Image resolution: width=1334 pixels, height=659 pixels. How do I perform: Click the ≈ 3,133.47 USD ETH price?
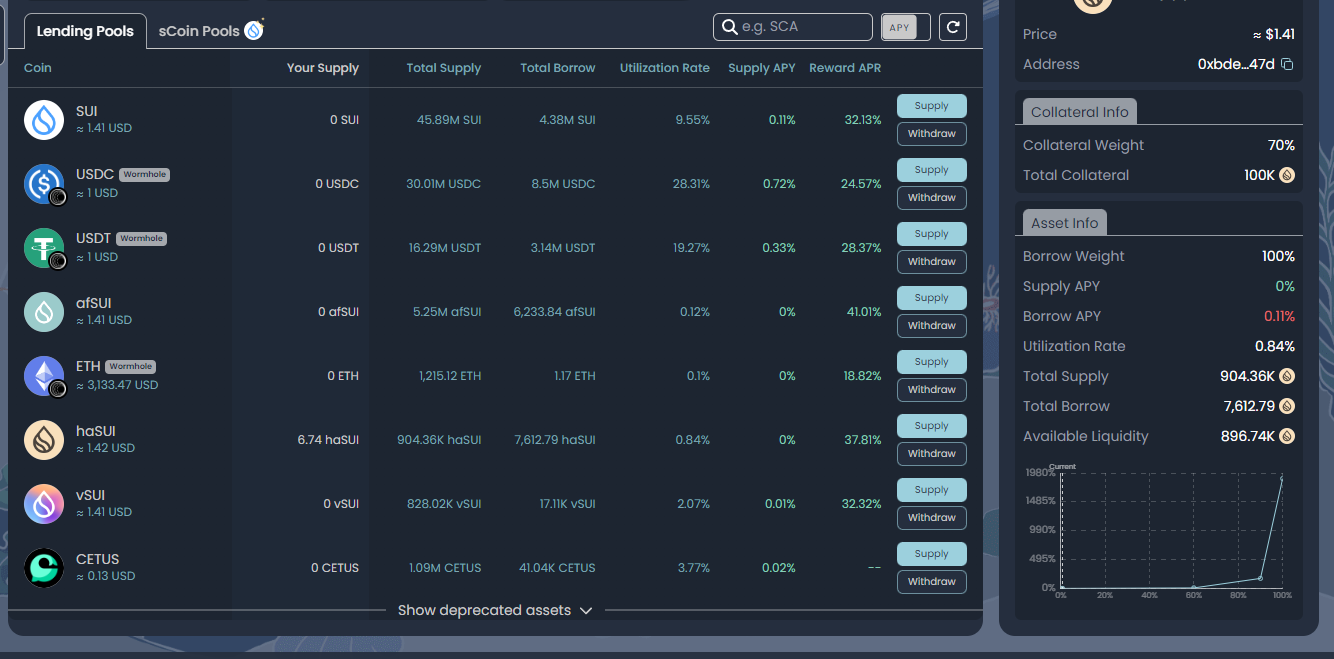117,385
